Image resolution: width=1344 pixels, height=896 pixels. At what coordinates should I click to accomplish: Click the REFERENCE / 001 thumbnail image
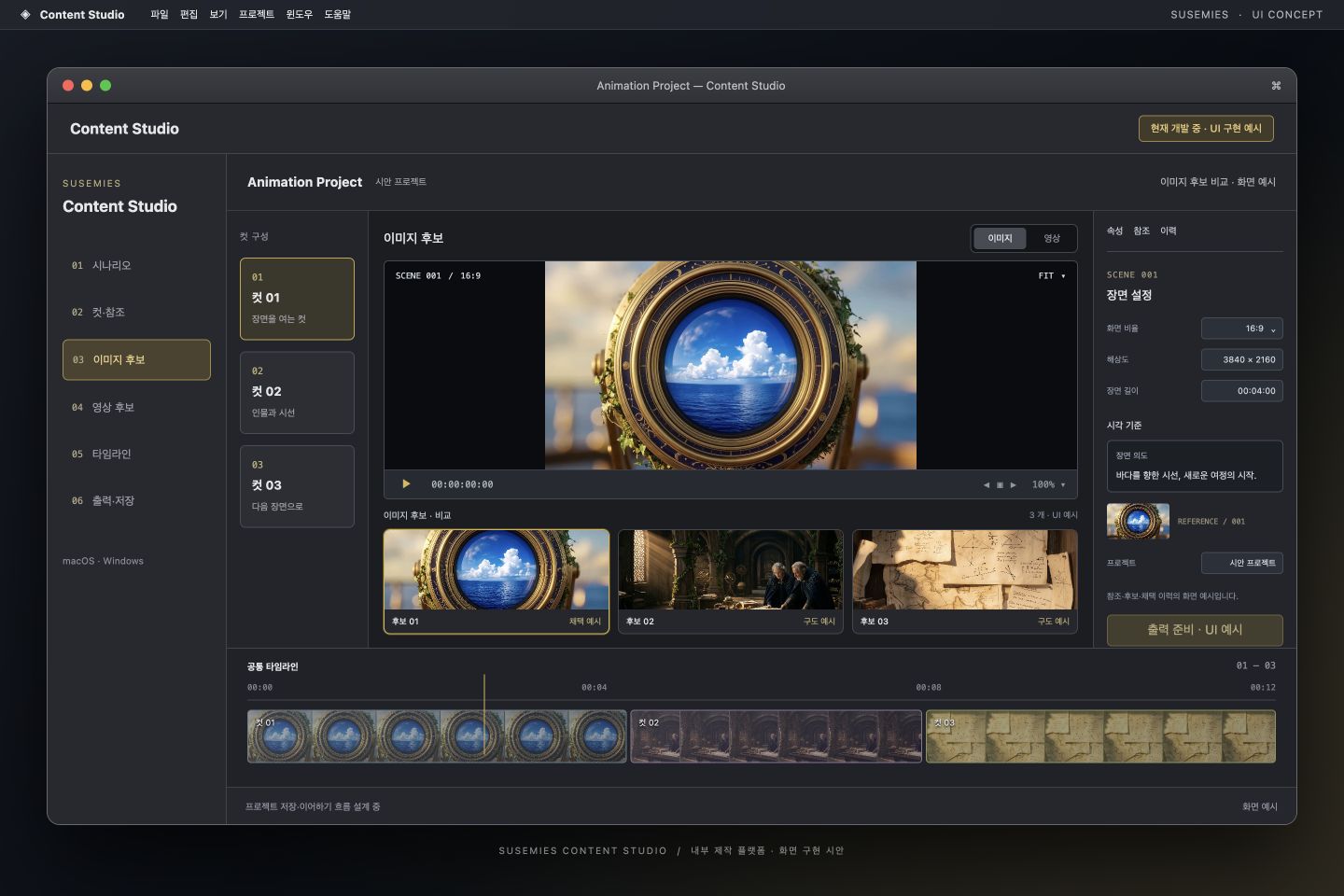coord(1138,521)
